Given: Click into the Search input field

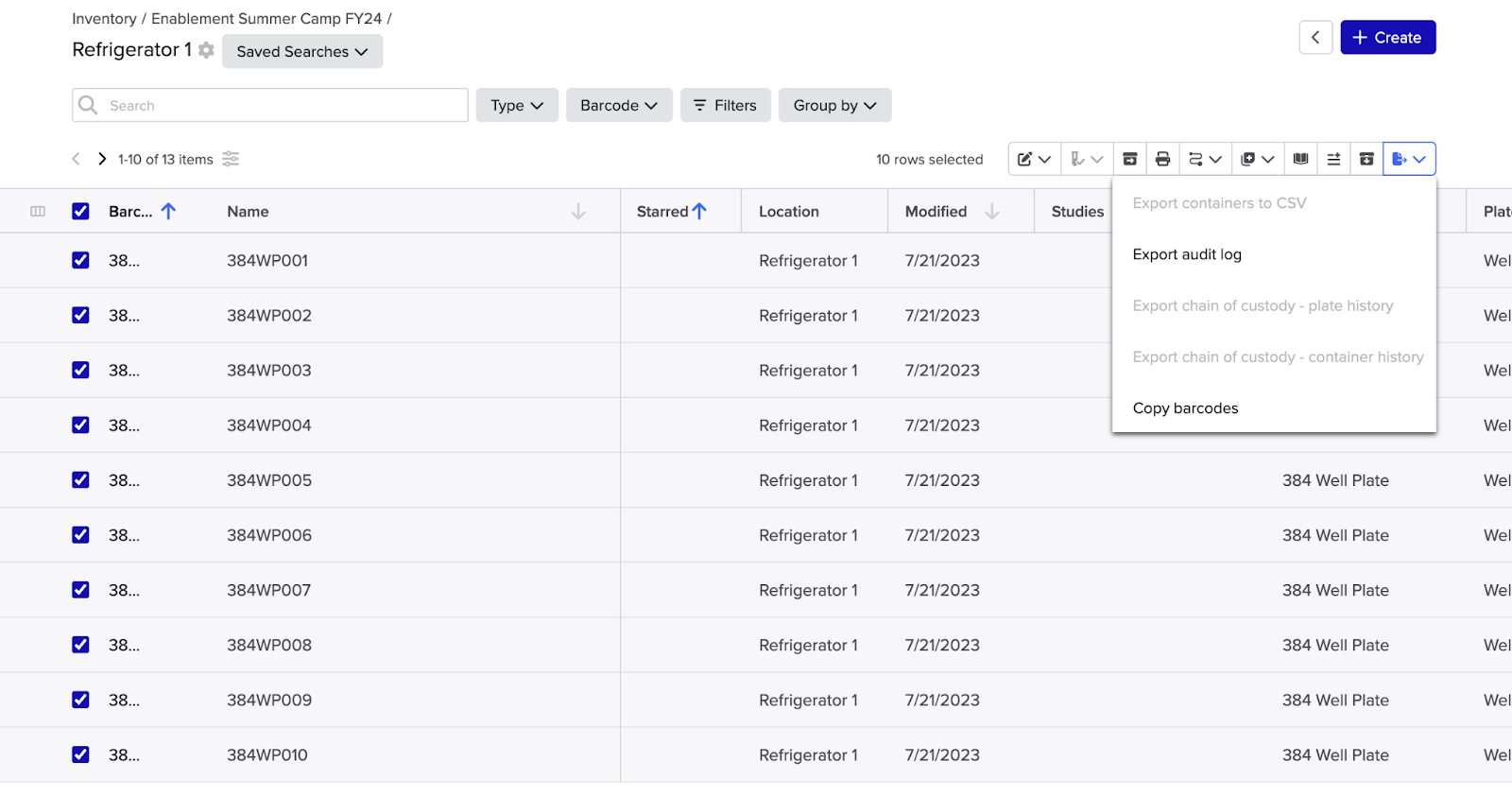Looking at the screenshot, I should point(283,106).
